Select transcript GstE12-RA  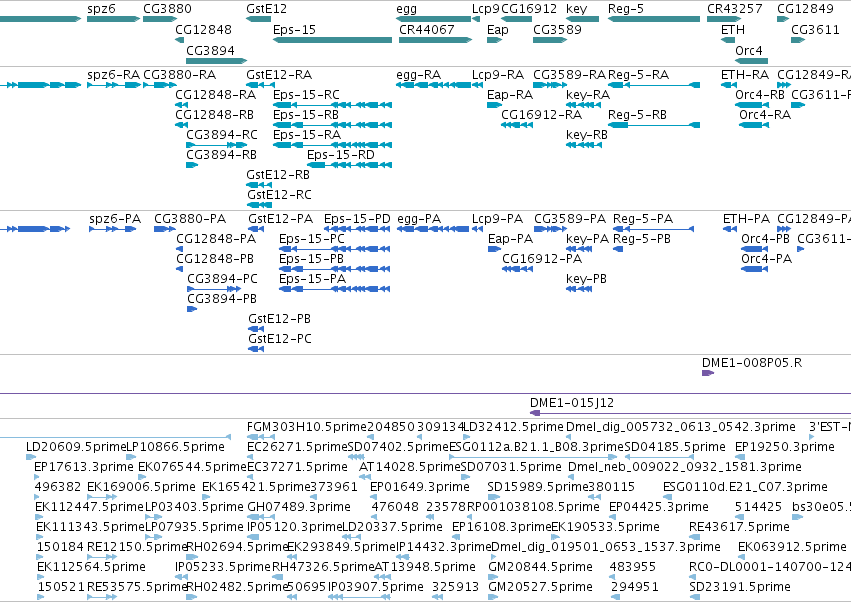pos(260,85)
